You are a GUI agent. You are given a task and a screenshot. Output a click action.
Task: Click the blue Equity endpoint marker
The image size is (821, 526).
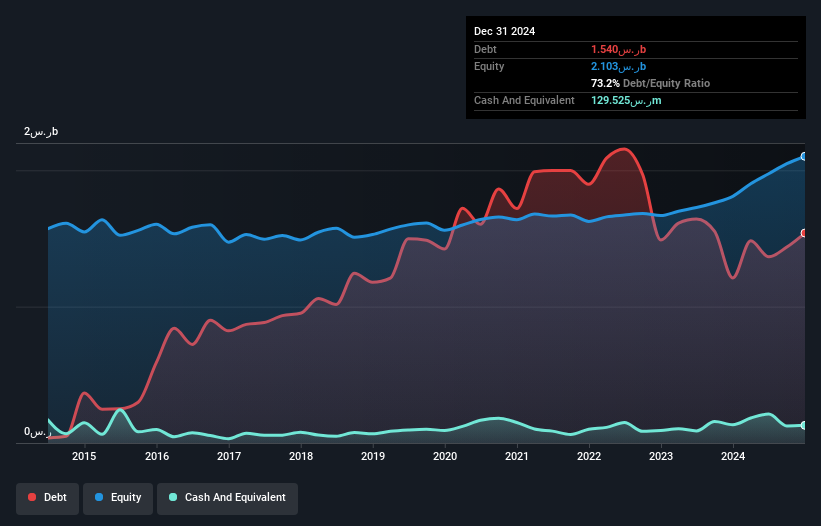(x=804, y=156)
